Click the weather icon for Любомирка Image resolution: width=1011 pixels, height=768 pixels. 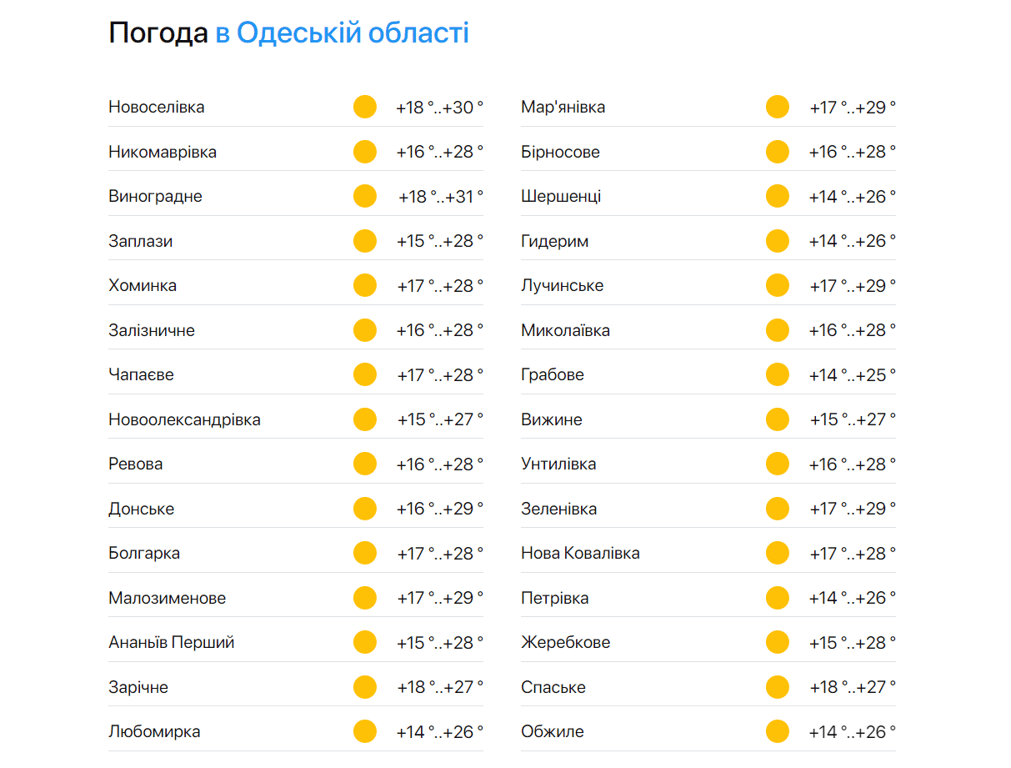pos(364,731)
